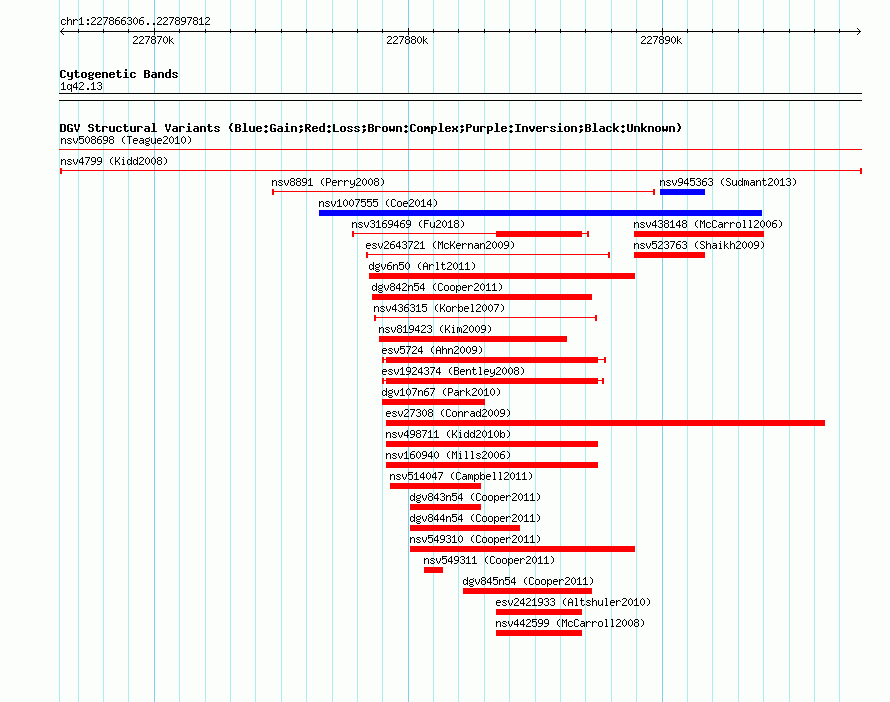Select the blue nsv1007555 (Coe2014) gain bar
Viewport: 890px width, 702px height.
(540, 213)
